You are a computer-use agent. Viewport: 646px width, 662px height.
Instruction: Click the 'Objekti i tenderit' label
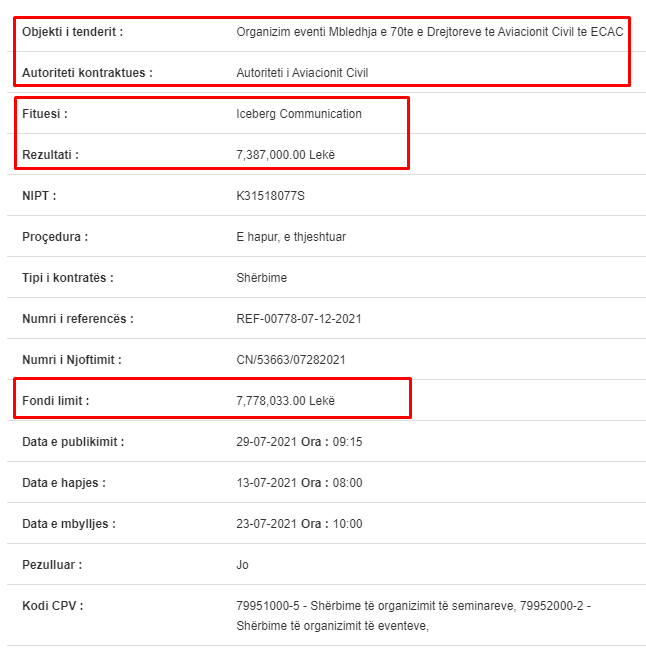click(x=72, y=32)
